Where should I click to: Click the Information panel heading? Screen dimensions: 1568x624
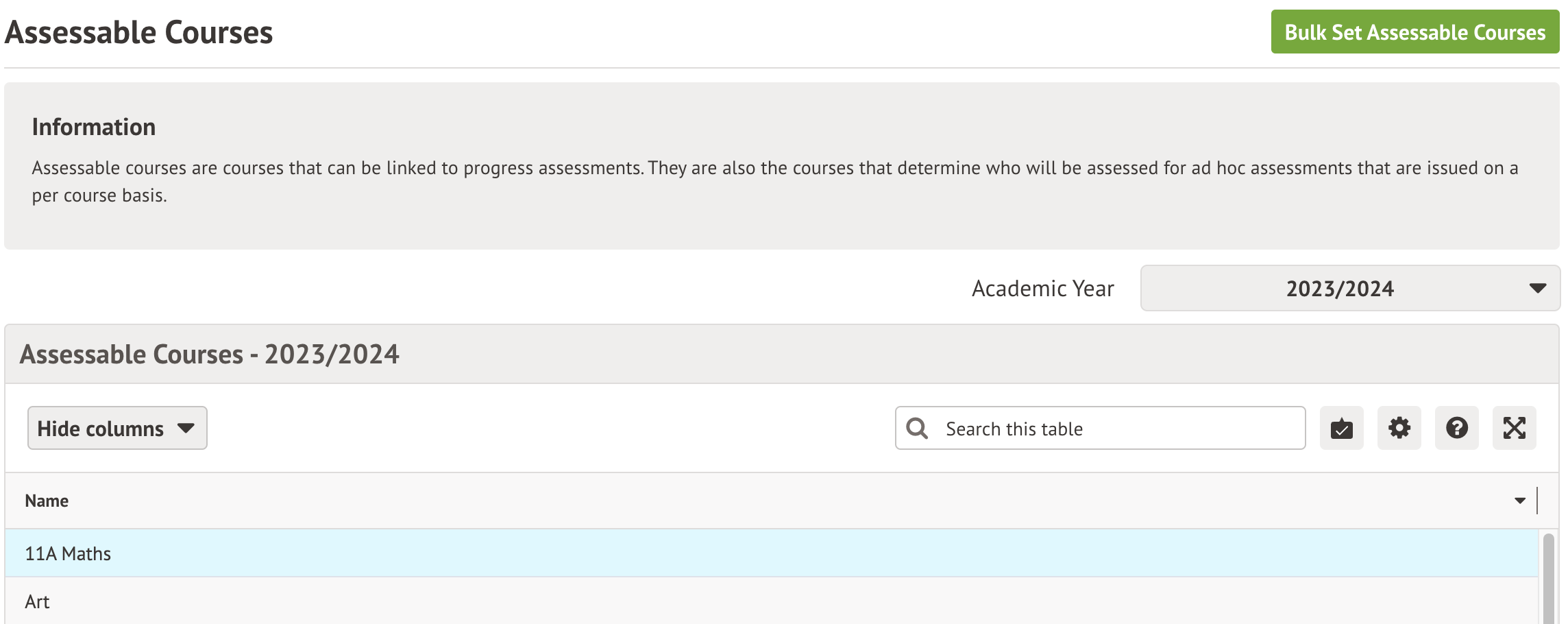94,127
